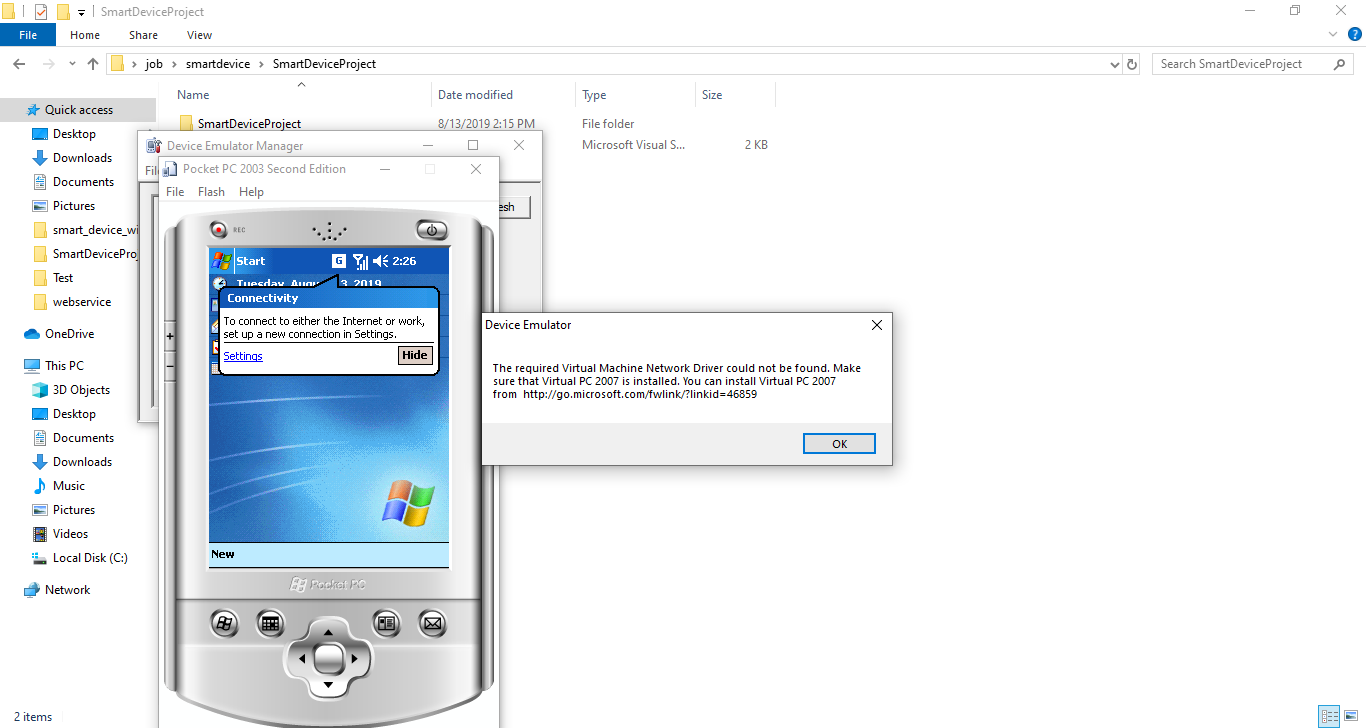Image resolution: width=1366 pixels, height=728 pixels.
Task: Open File menu of Pocket PC emulator
Action: coord(175,192)
